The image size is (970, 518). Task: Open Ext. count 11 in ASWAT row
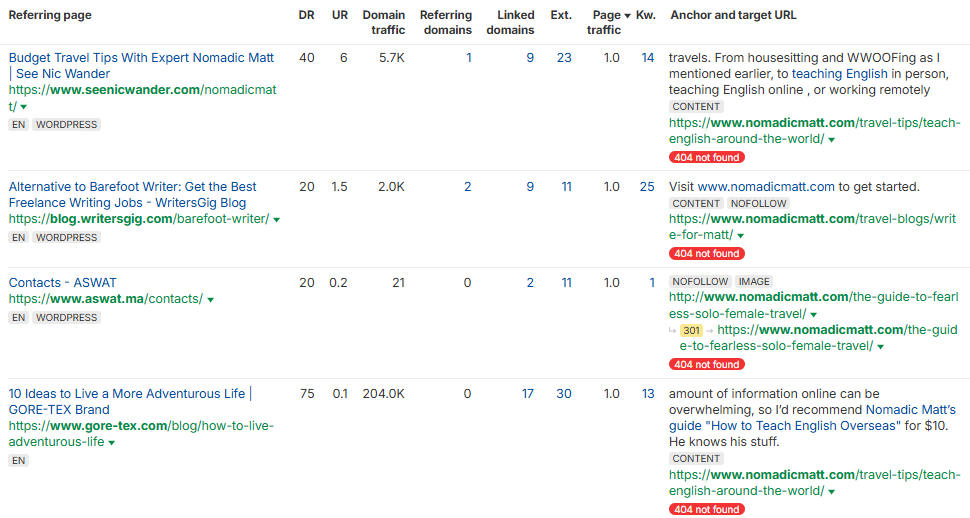tap(567, 283)
